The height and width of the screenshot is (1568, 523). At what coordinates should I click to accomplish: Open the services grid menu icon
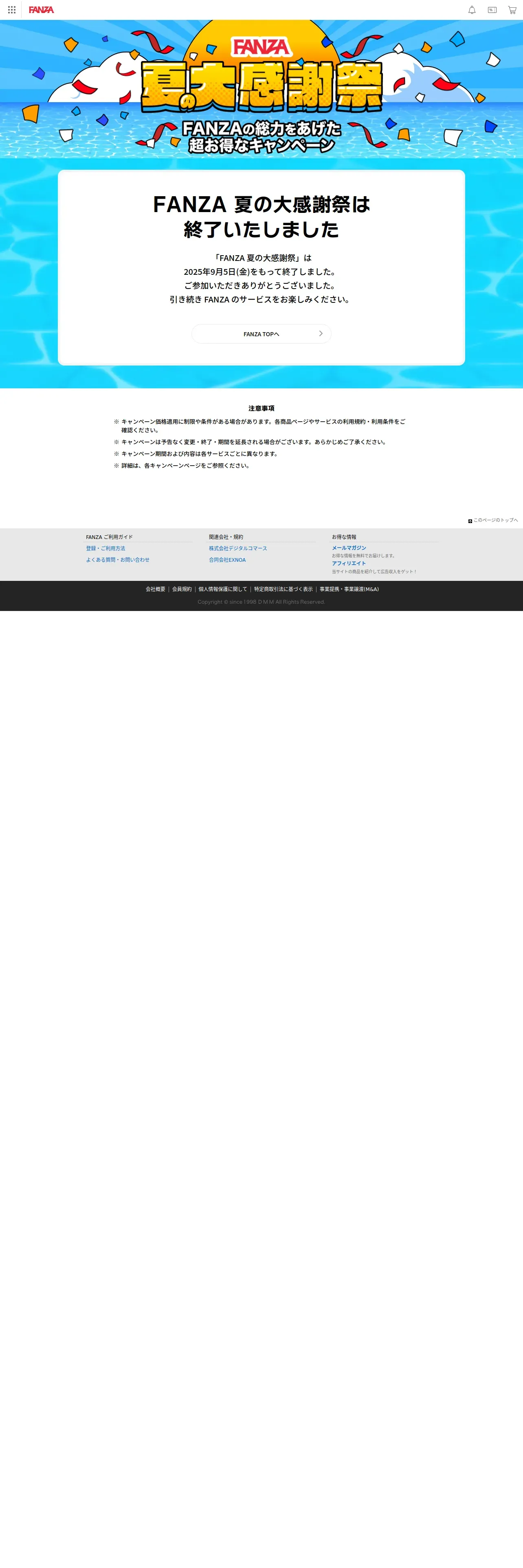tap(11, 10)
